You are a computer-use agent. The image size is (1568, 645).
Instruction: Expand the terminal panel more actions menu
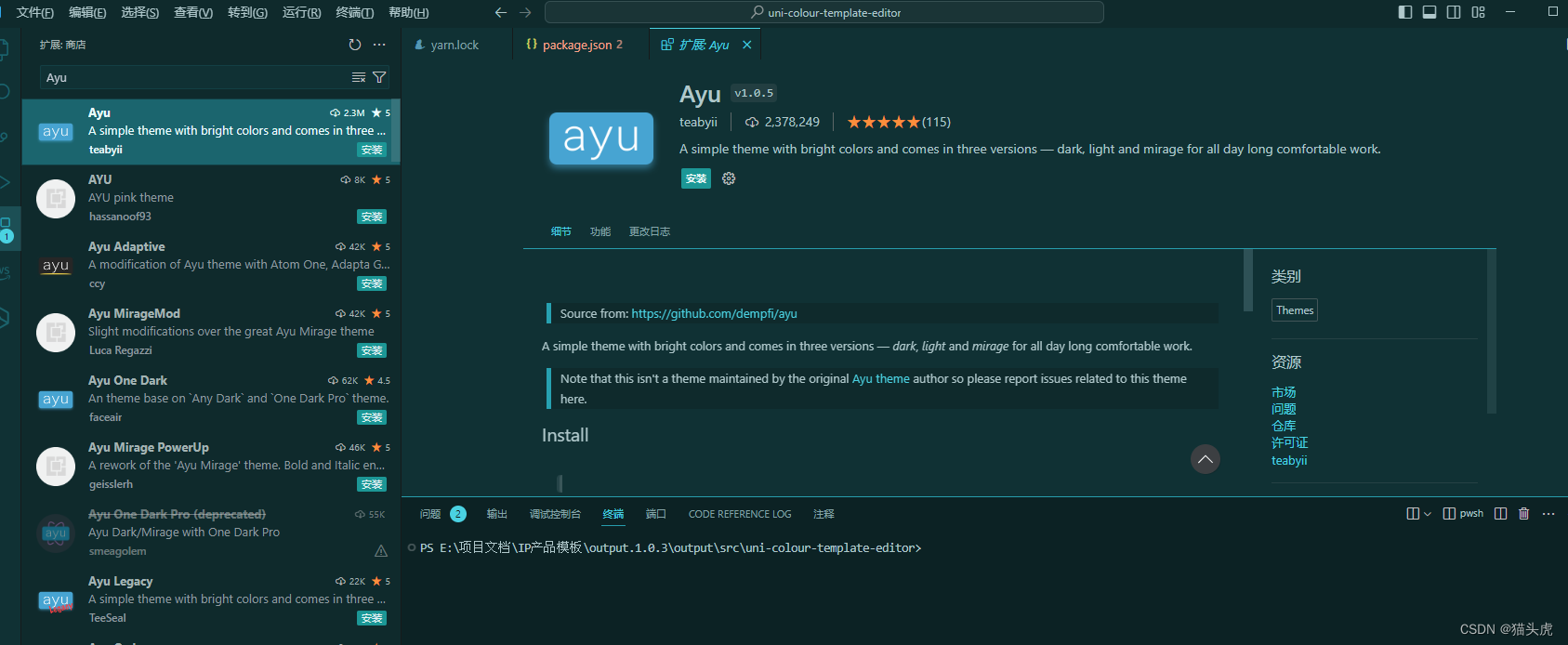(x=1548, y=514)
